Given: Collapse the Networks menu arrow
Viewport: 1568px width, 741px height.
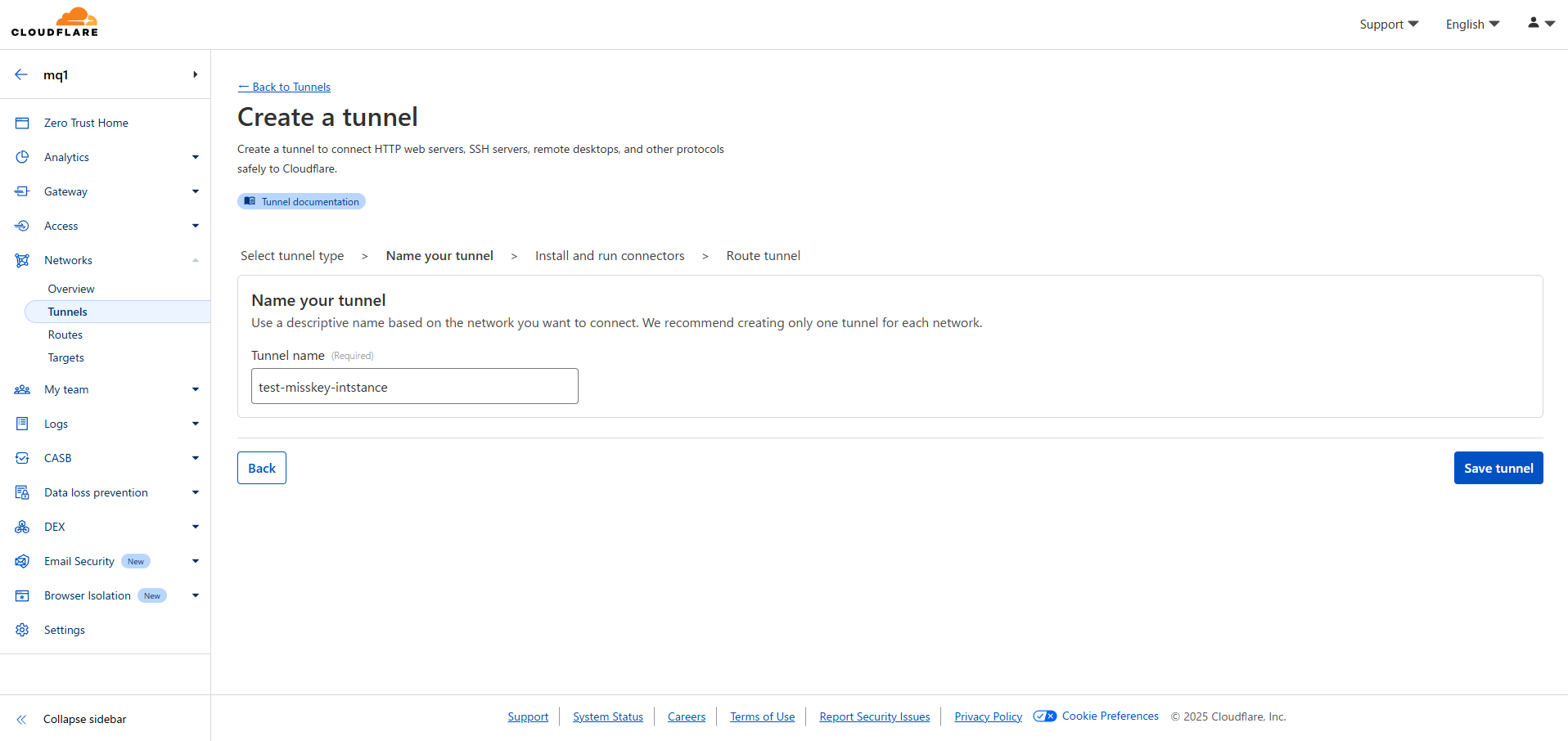Looking at the screenshot, I should [196, 260].
